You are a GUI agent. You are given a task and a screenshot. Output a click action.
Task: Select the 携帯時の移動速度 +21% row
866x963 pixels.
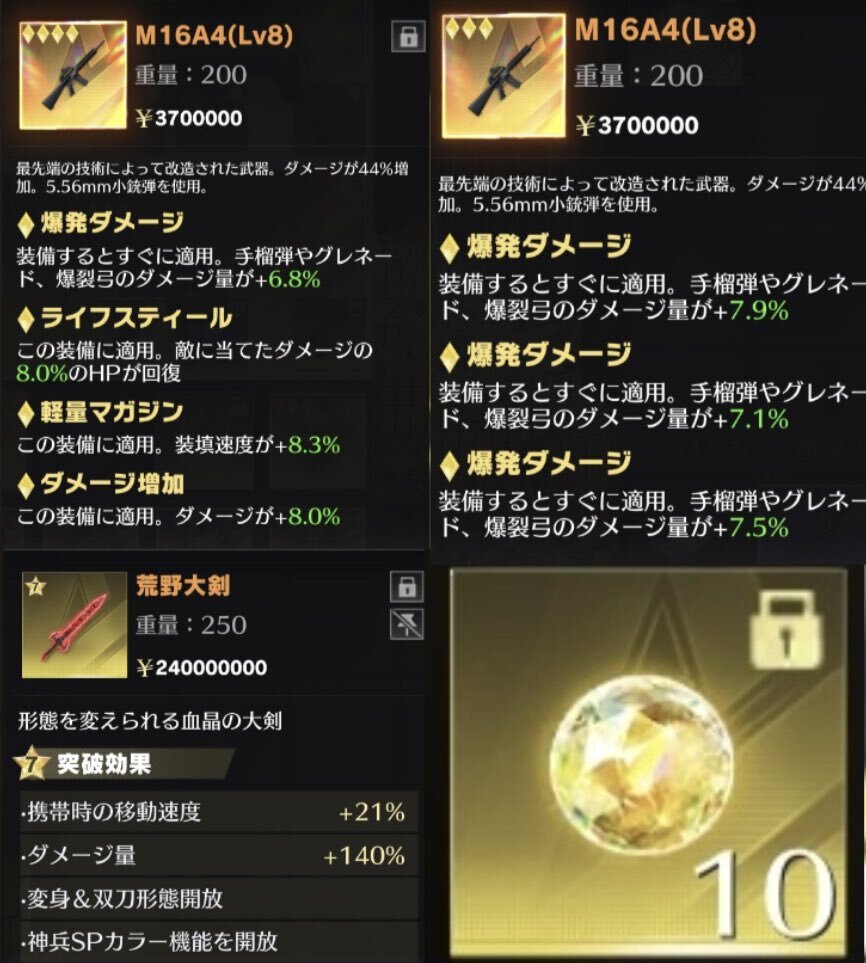(x=219, y=812)
